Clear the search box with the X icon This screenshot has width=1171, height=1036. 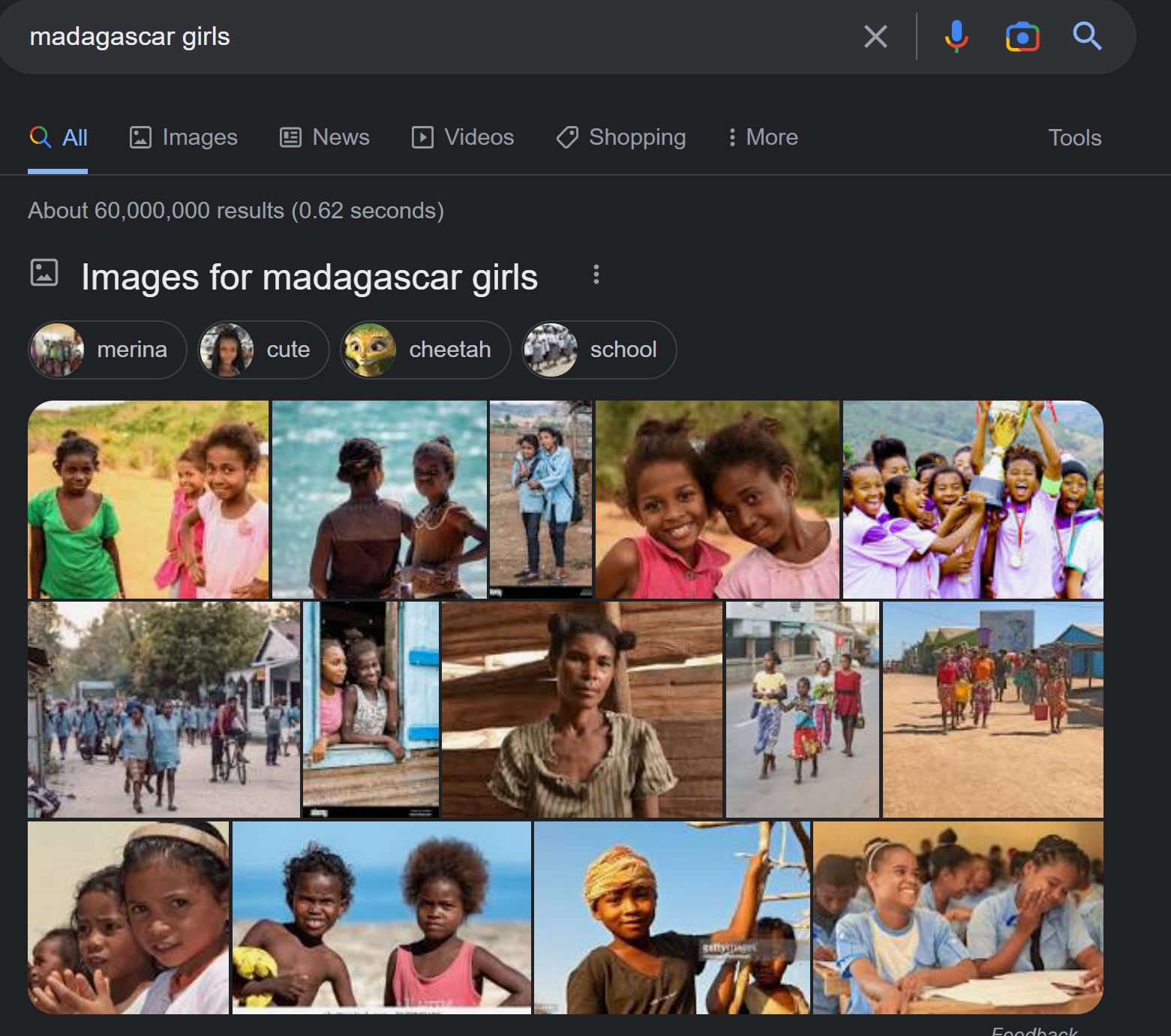(875, 36)
